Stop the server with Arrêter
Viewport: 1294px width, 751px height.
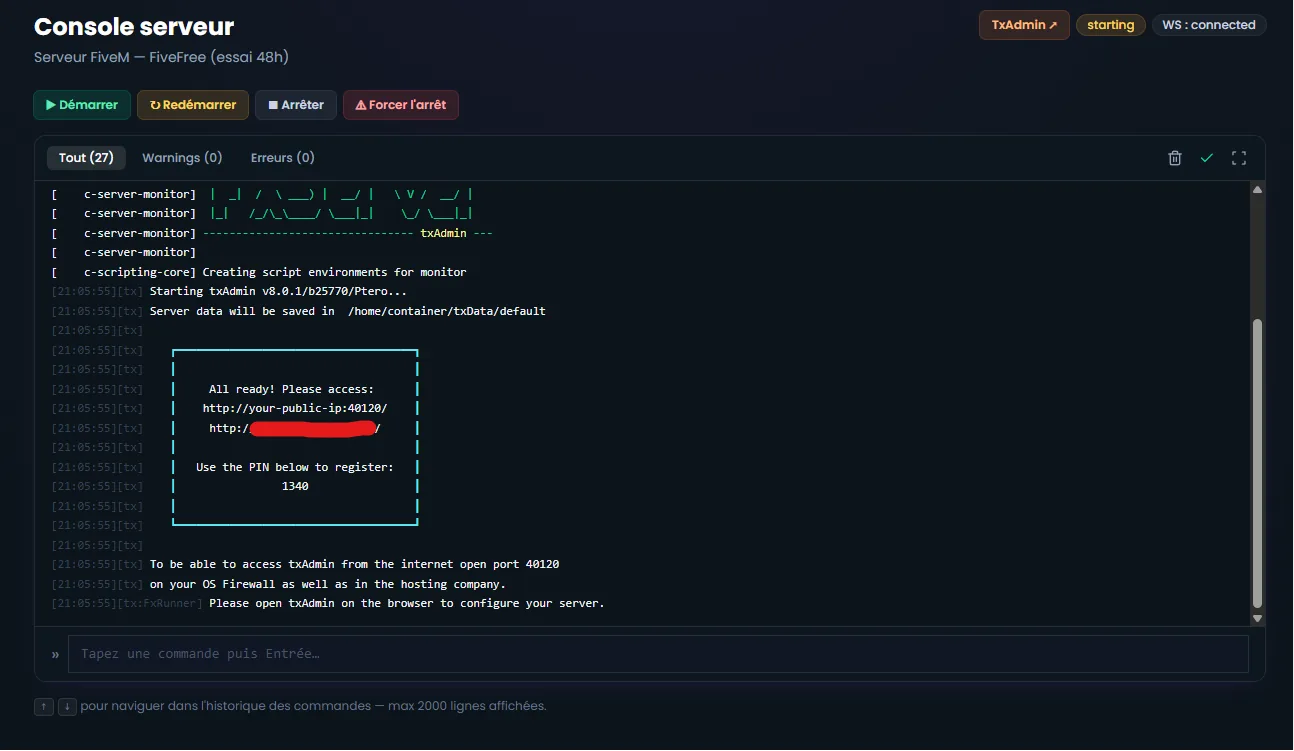296,105
